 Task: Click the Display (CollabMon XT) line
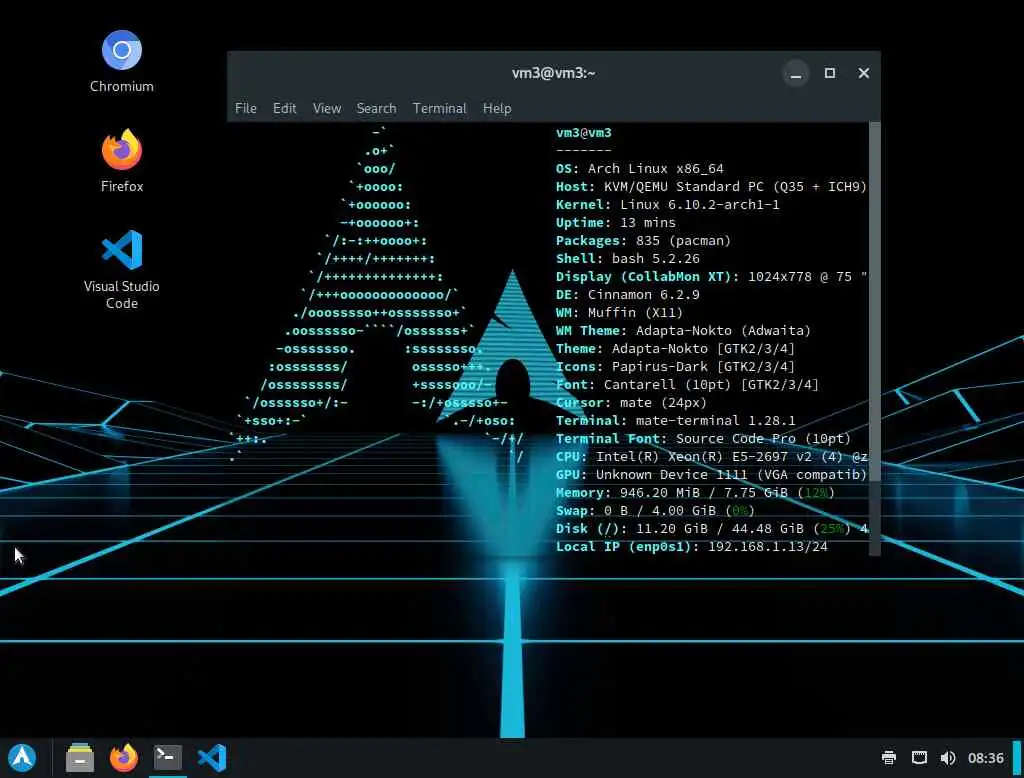point(711,276)
